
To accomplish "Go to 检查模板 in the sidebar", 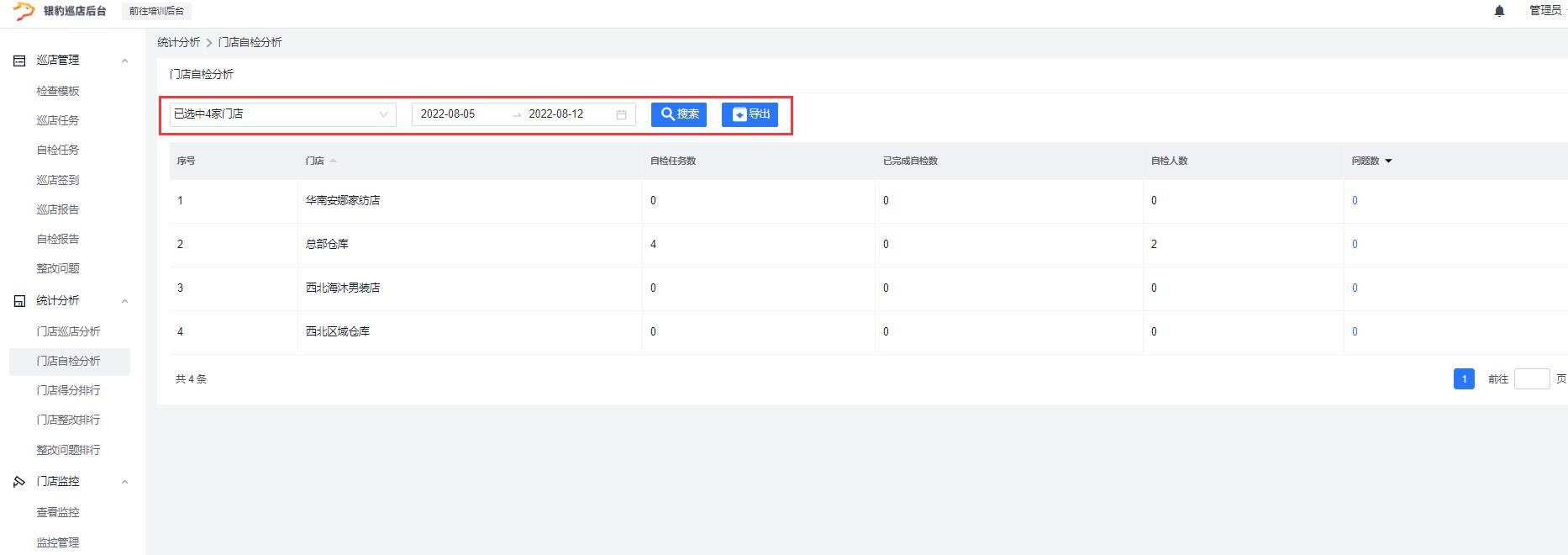I will click(58, 91).
